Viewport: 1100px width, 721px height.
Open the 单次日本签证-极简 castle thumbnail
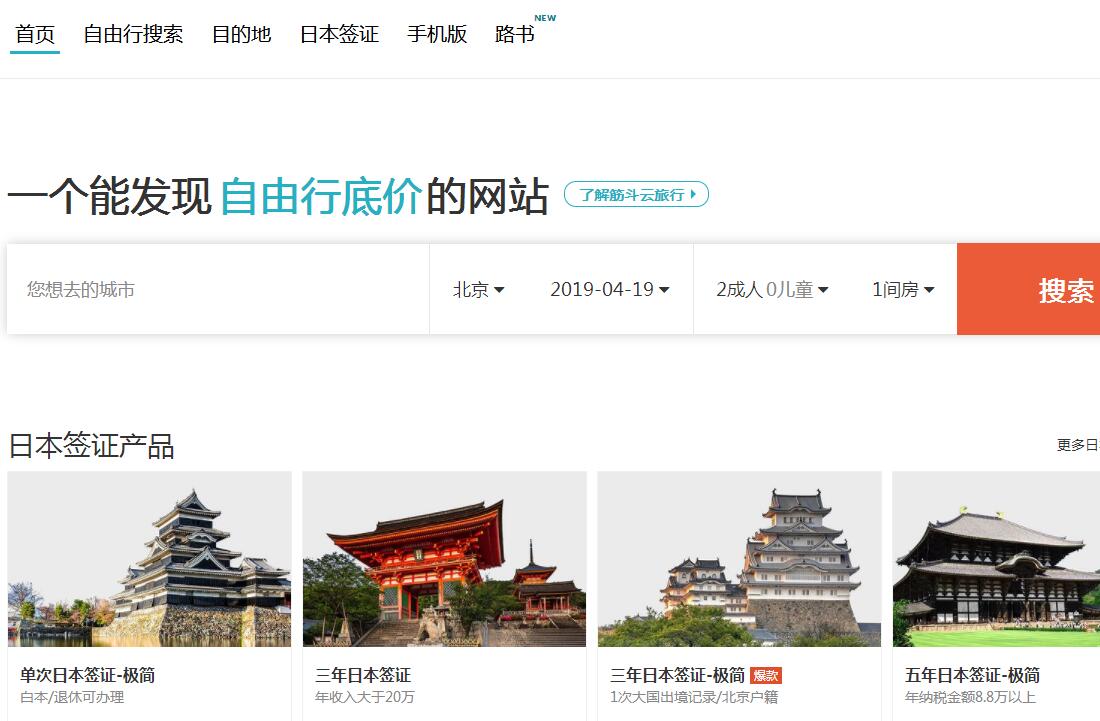coord(149,559)
